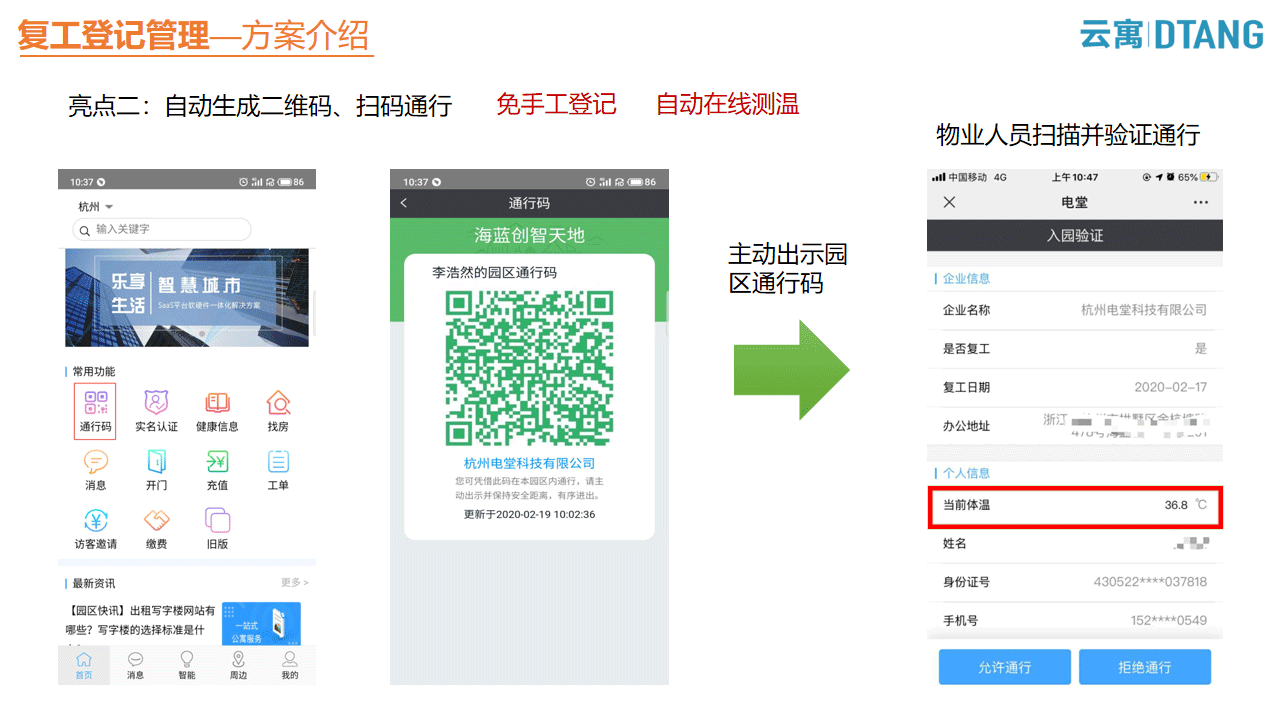Screen dimensions: 1280x720
Task: Tap the 旧版 old version icon
Action: point(217,528)
